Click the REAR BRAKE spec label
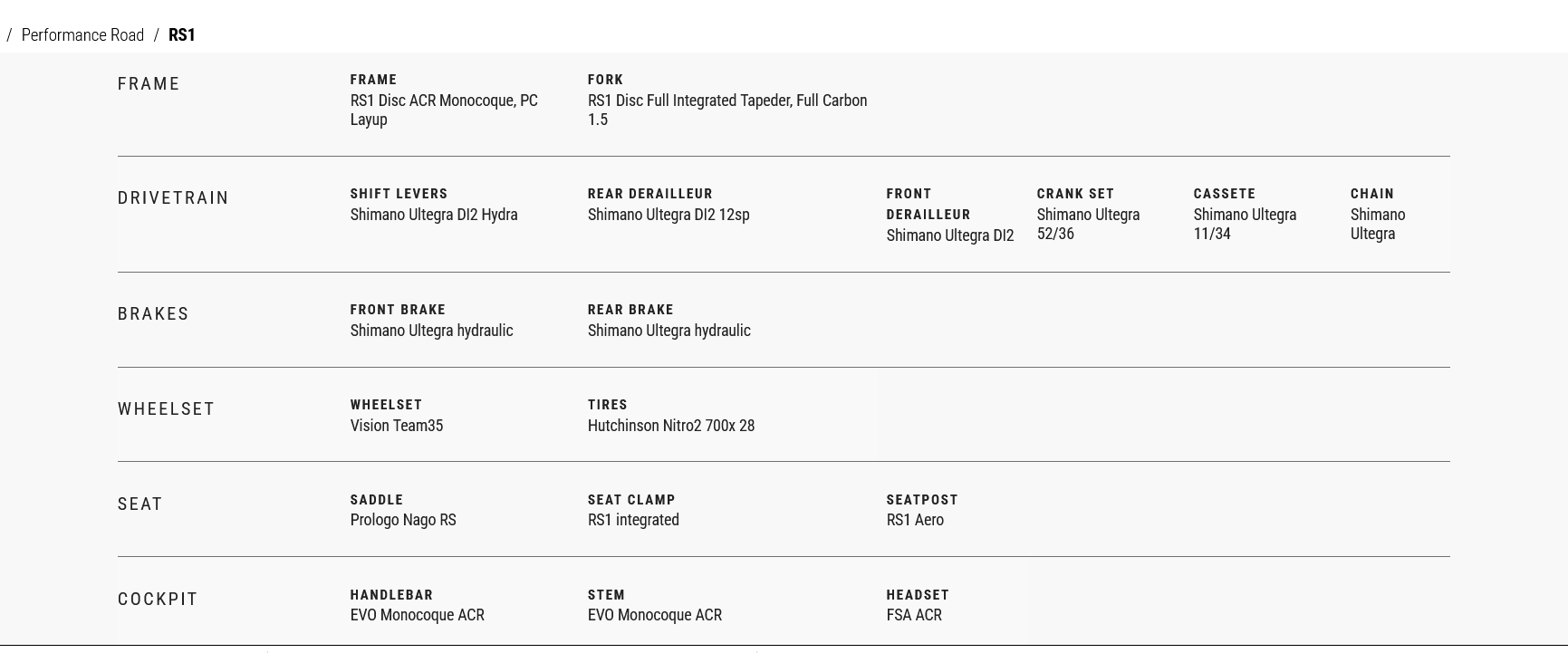1568x653 pixels. (x=630, y=310)
